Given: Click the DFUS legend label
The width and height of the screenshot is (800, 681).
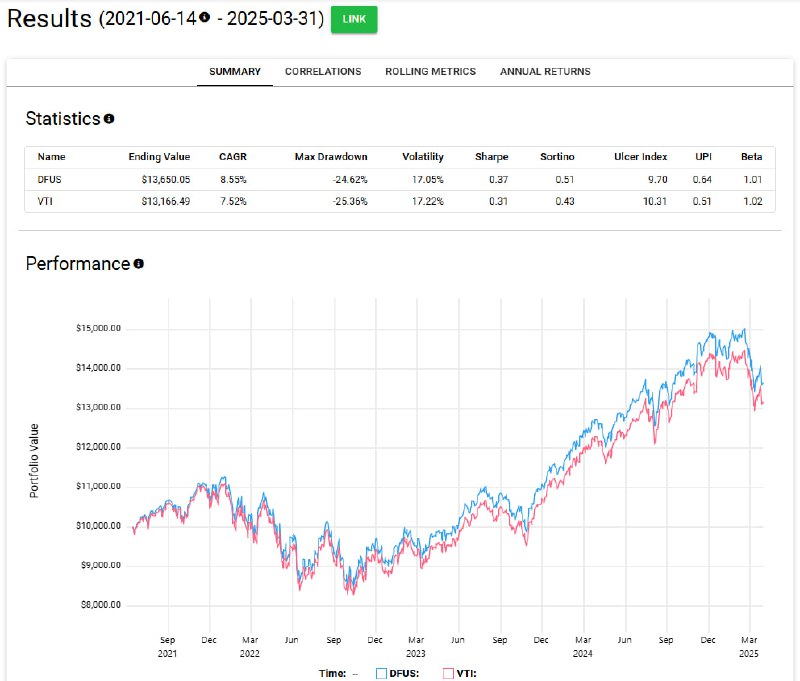Looking at the screenshot, I should click(404, 674).
